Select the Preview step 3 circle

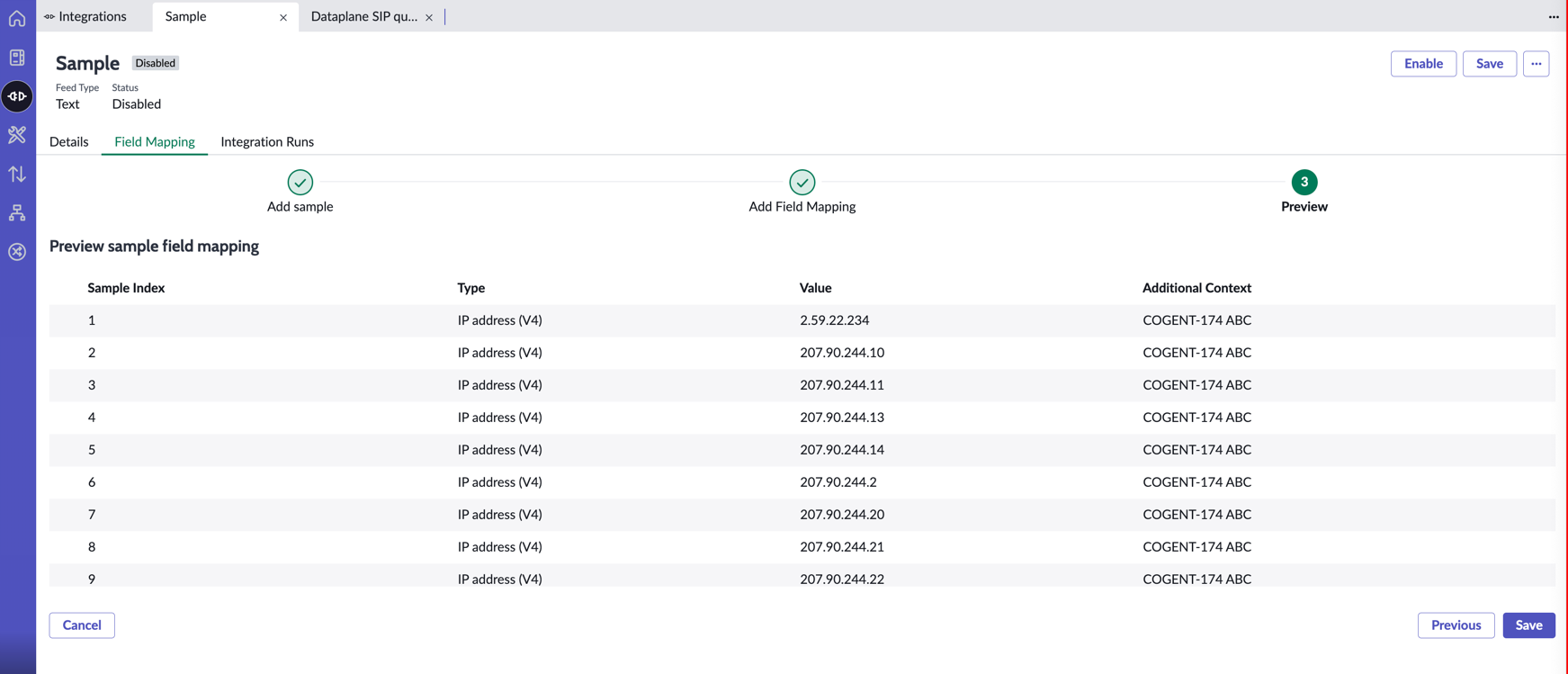click(x=1304, y=182)
